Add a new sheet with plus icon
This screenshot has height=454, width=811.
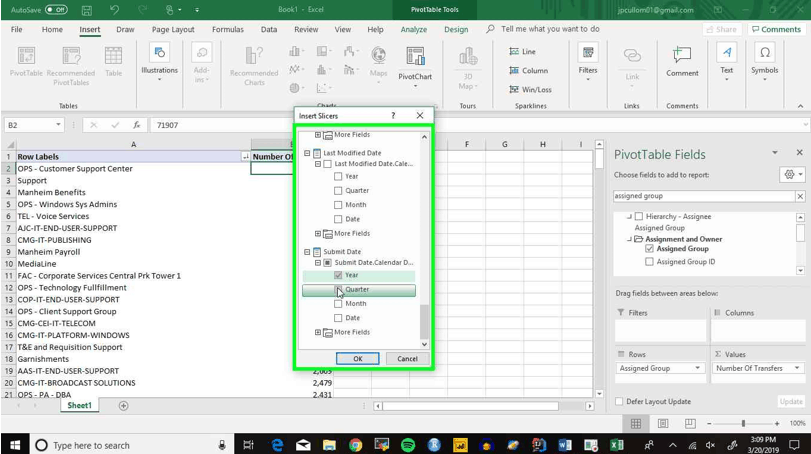123,406
